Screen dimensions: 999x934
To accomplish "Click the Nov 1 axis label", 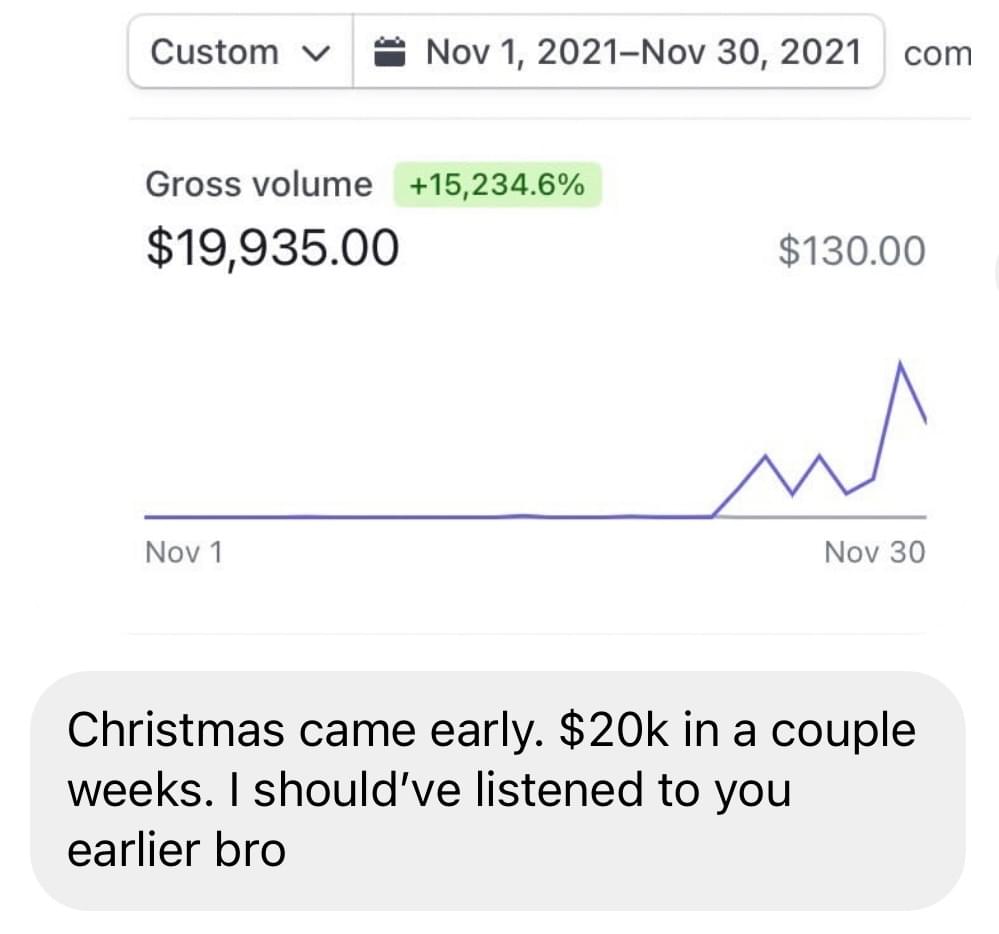I will tap(184, 551).
